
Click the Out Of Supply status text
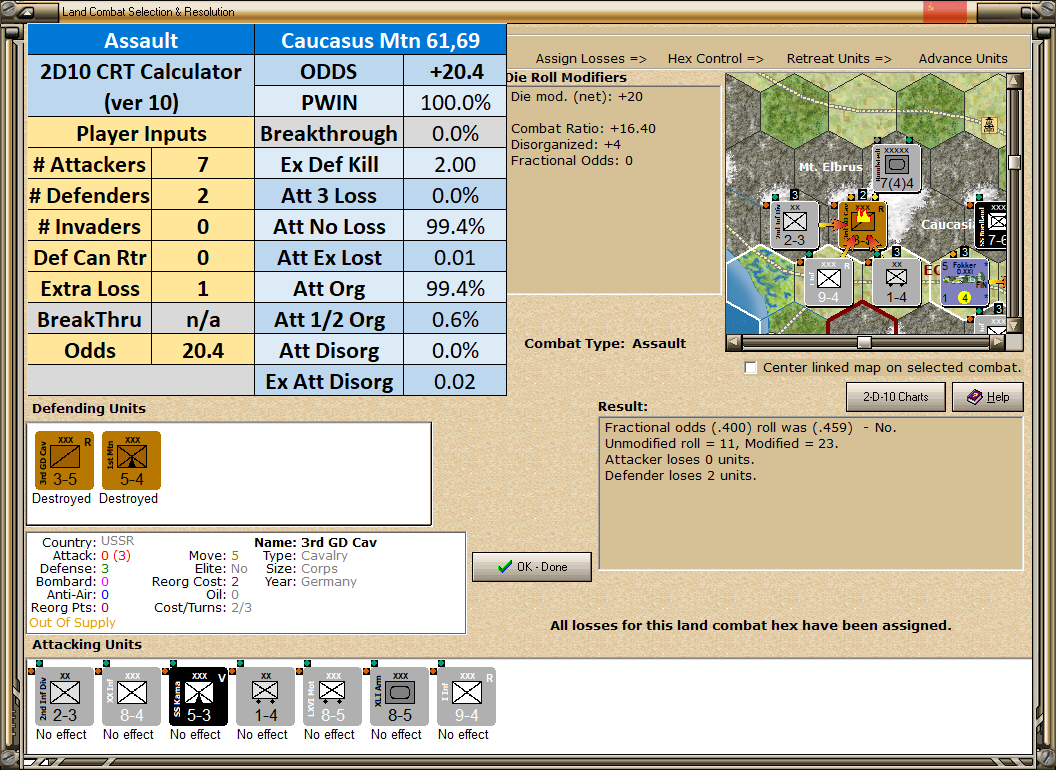pyautogui.click(x=72, y=622)
